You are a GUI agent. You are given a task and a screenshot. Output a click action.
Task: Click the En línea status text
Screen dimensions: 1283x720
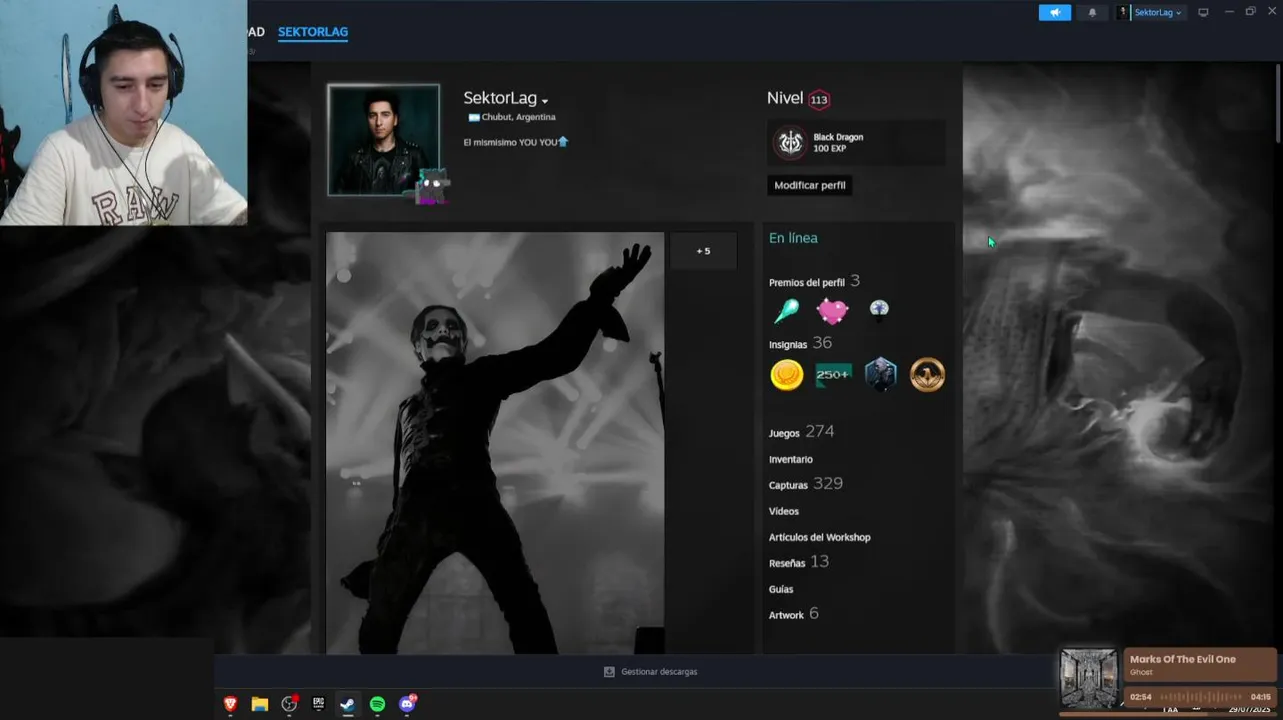tap(793, 238)
